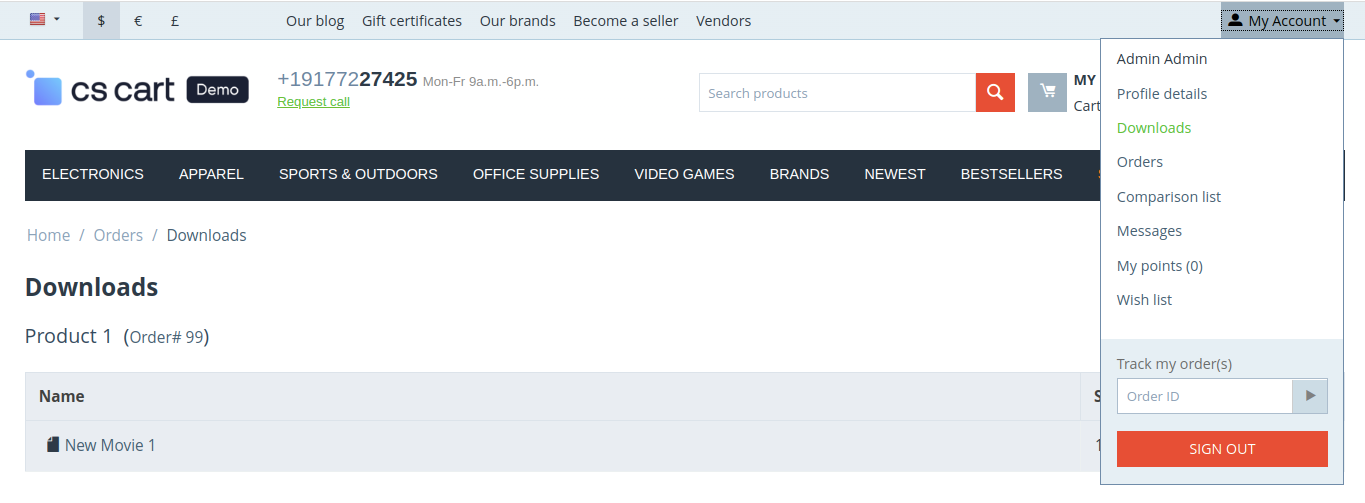Screen dimensions: 1365x503
Task: Go to Our brands page
Action: click(518, 21)
